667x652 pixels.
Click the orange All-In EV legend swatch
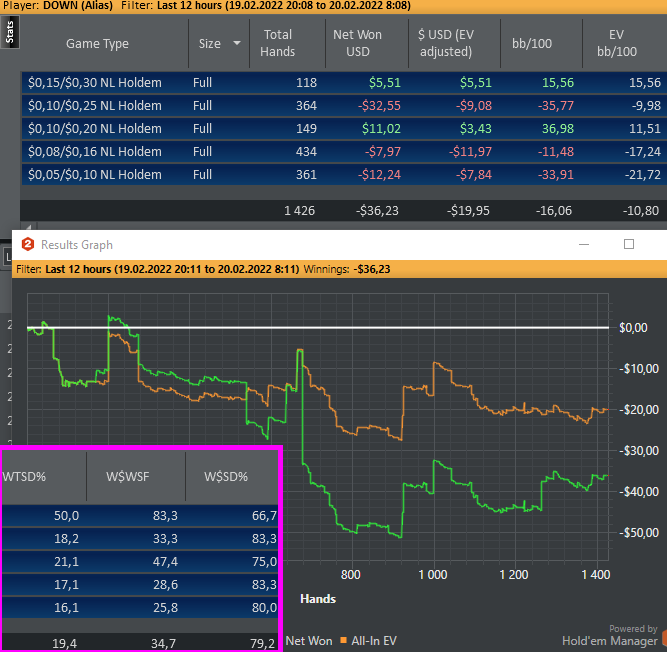click(x=343, y=640)
